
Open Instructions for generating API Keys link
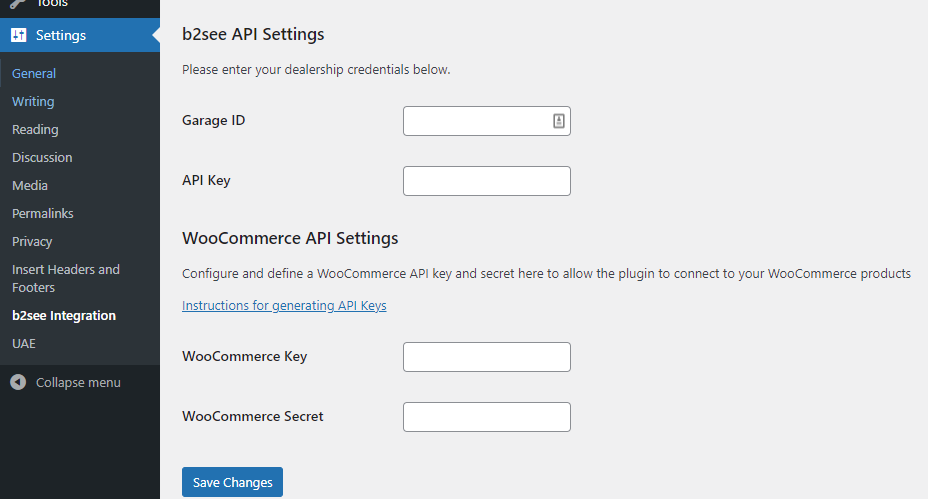click(x=284, y=306)
